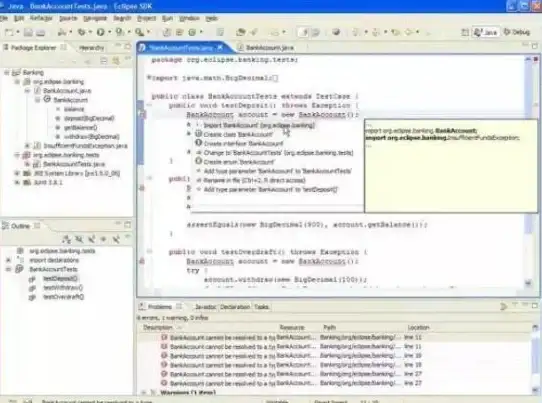Switch to the Hierarchy tab

click(91, 48)
